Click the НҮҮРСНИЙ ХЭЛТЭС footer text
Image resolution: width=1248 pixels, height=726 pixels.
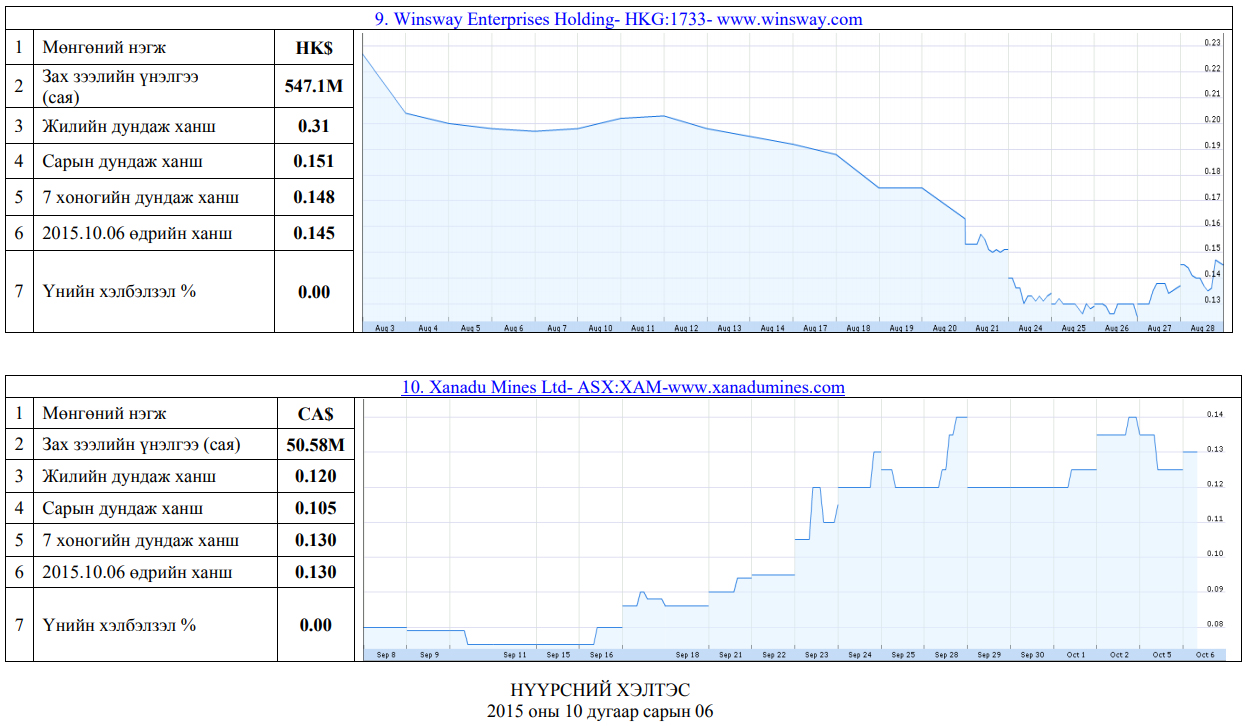point(600,691)
